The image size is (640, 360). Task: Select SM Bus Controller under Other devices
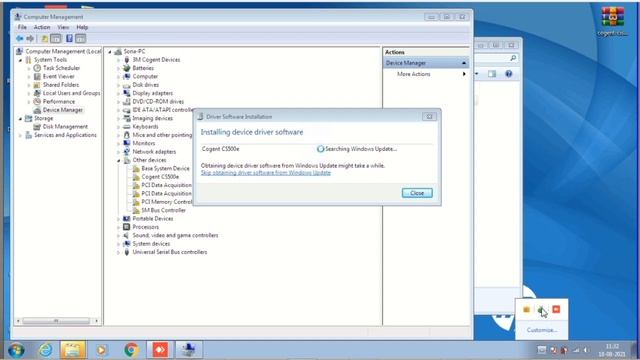(163, 210)
